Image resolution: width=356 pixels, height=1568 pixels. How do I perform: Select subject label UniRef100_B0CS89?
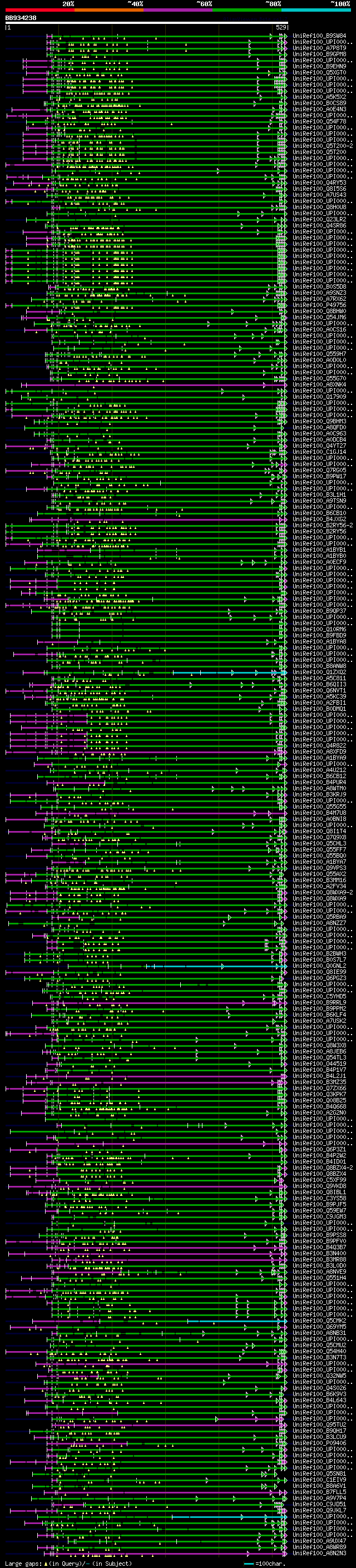coord(319,103)
